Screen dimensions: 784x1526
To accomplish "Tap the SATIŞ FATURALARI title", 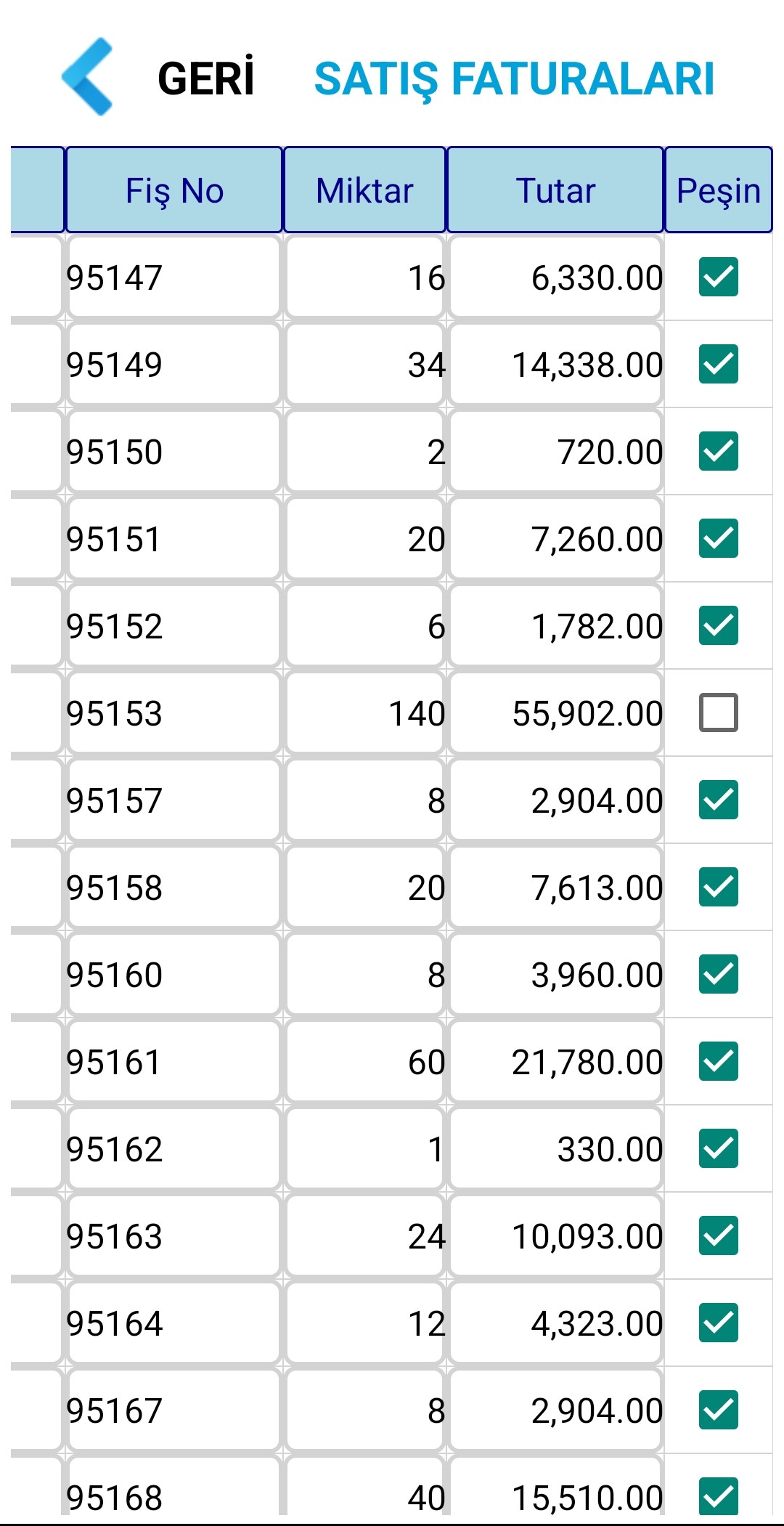I will coord(514,78).
